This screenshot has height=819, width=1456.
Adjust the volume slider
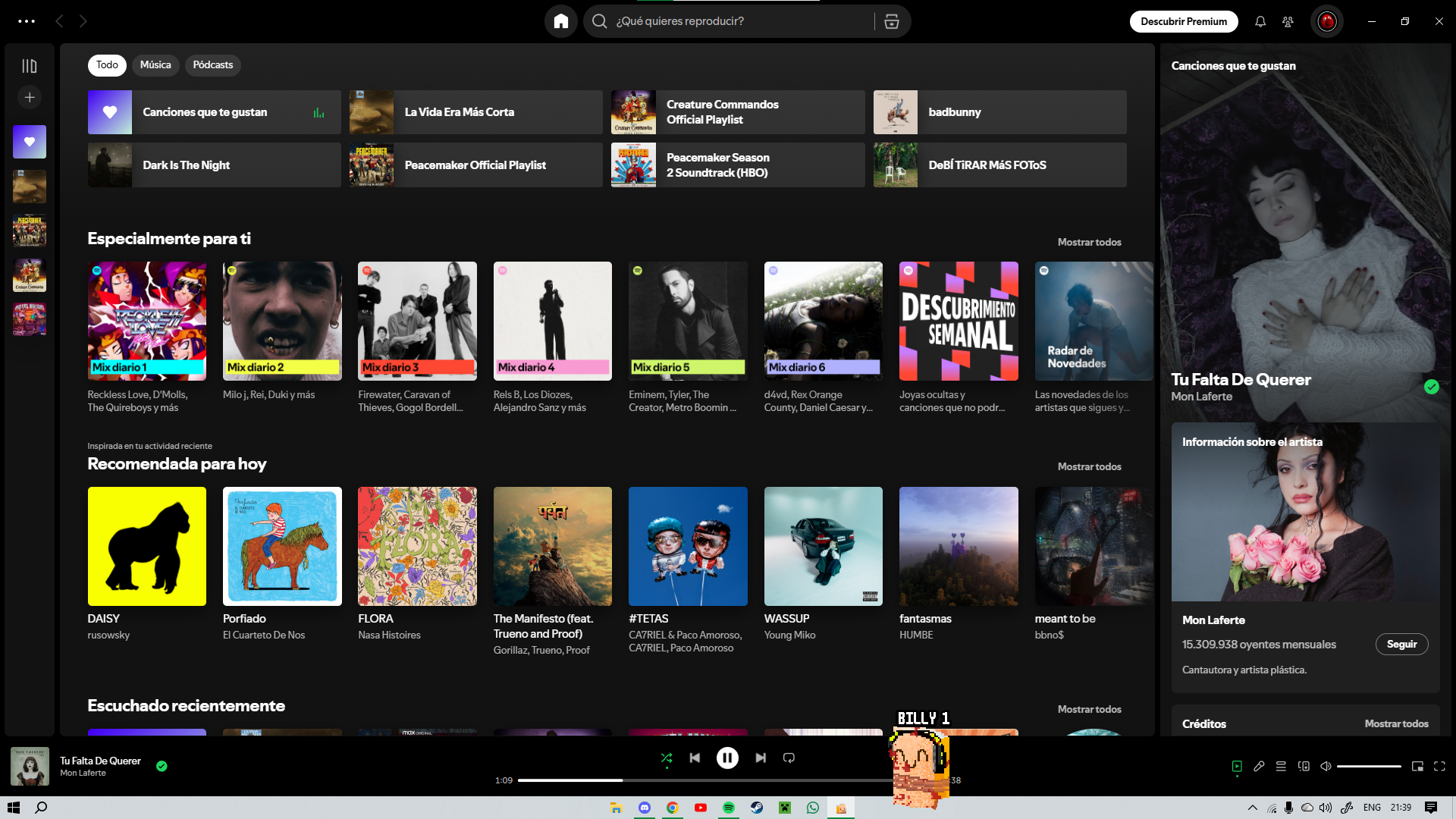pos(1369,766)
